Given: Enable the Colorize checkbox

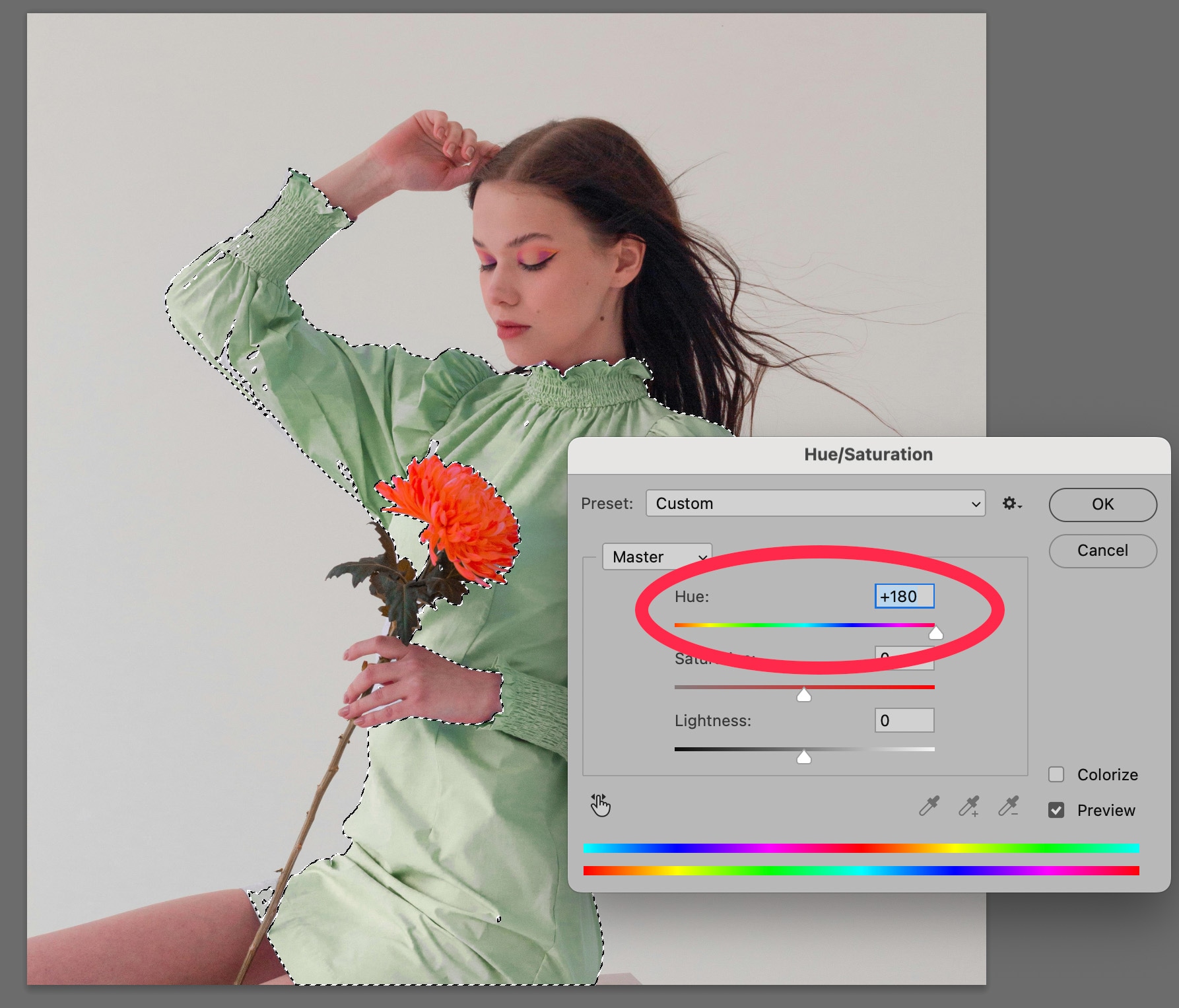Looking at the screenshot, I should (1056, 774).
